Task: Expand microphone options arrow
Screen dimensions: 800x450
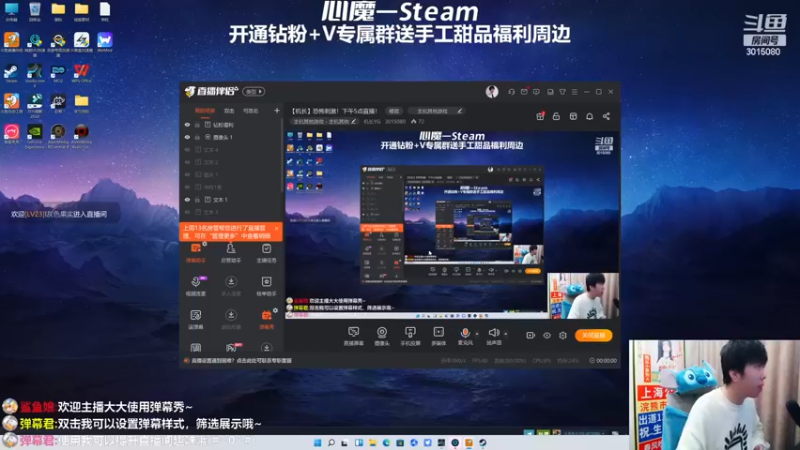Action: pos(477,334)
